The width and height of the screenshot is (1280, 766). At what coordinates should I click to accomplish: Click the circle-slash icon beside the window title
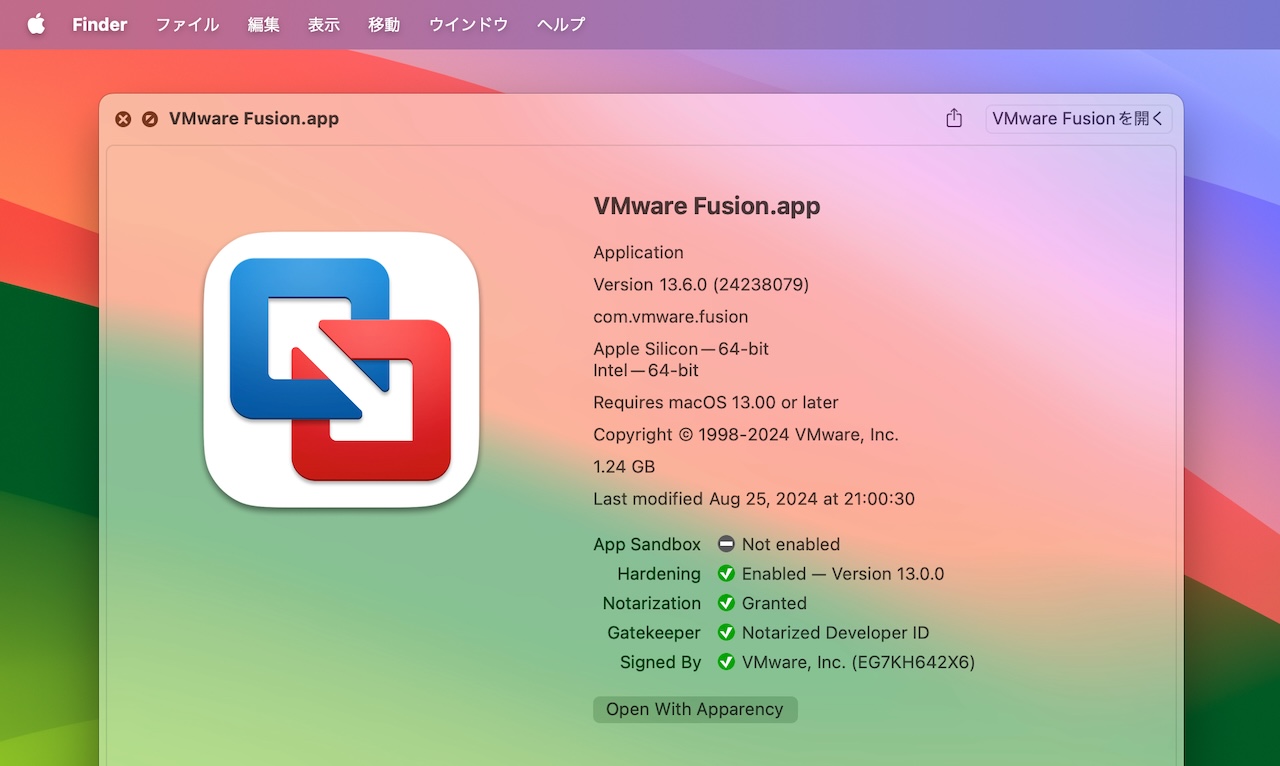coord(150,119)
